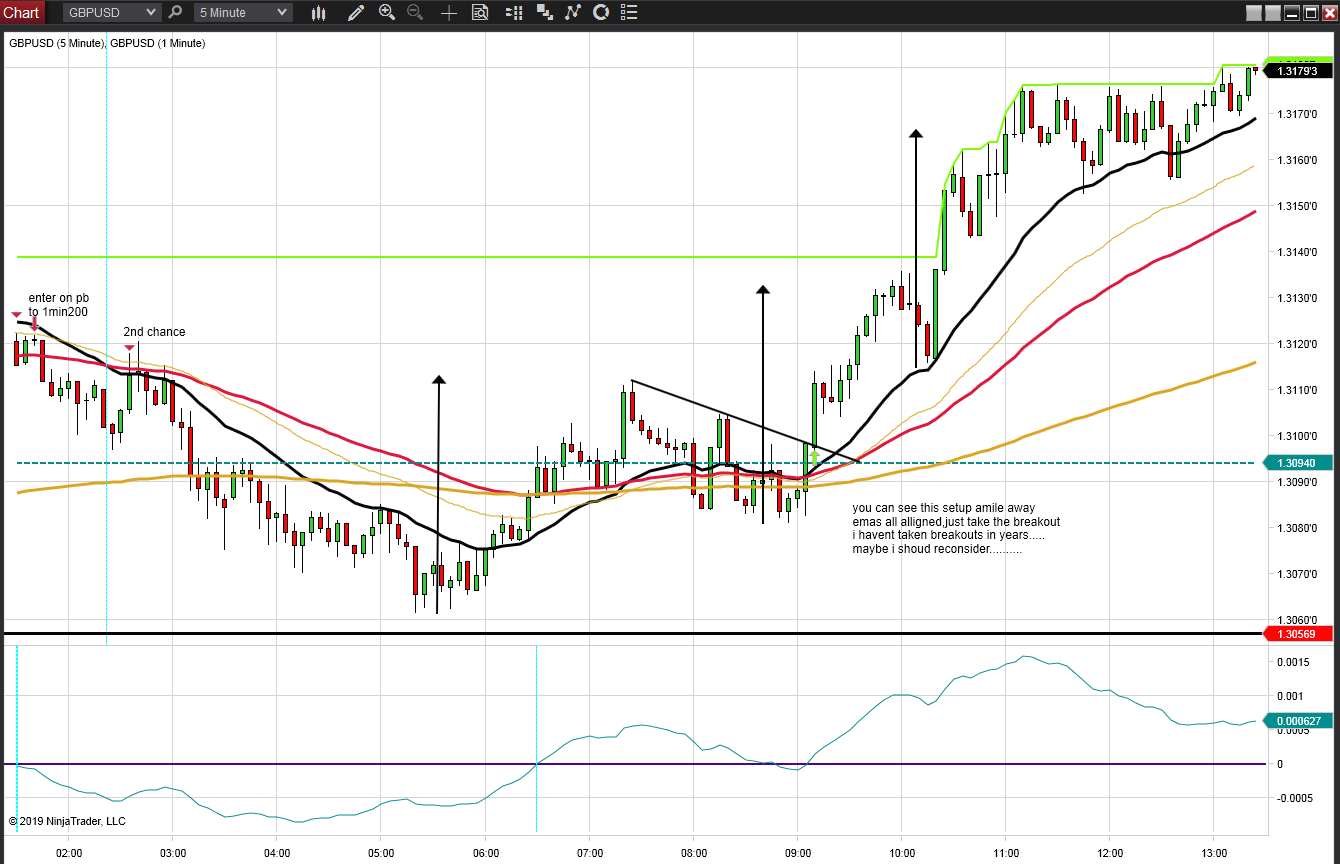
Task: Click the first gray link button
Action: click(1254, 13)
